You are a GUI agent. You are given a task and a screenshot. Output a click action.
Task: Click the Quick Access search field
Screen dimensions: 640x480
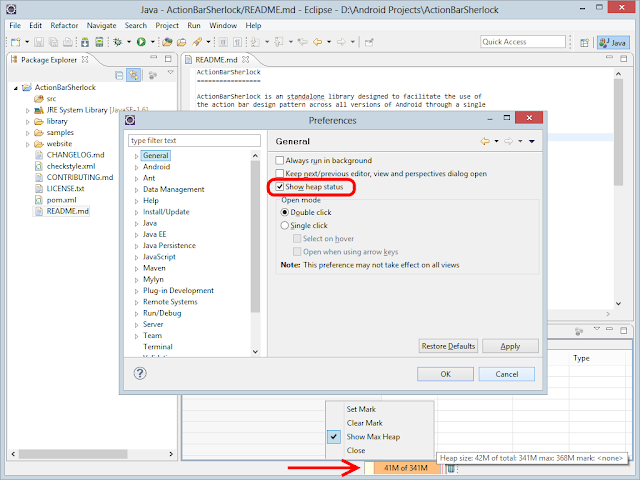pyautogui.click(x=523, y=42)
